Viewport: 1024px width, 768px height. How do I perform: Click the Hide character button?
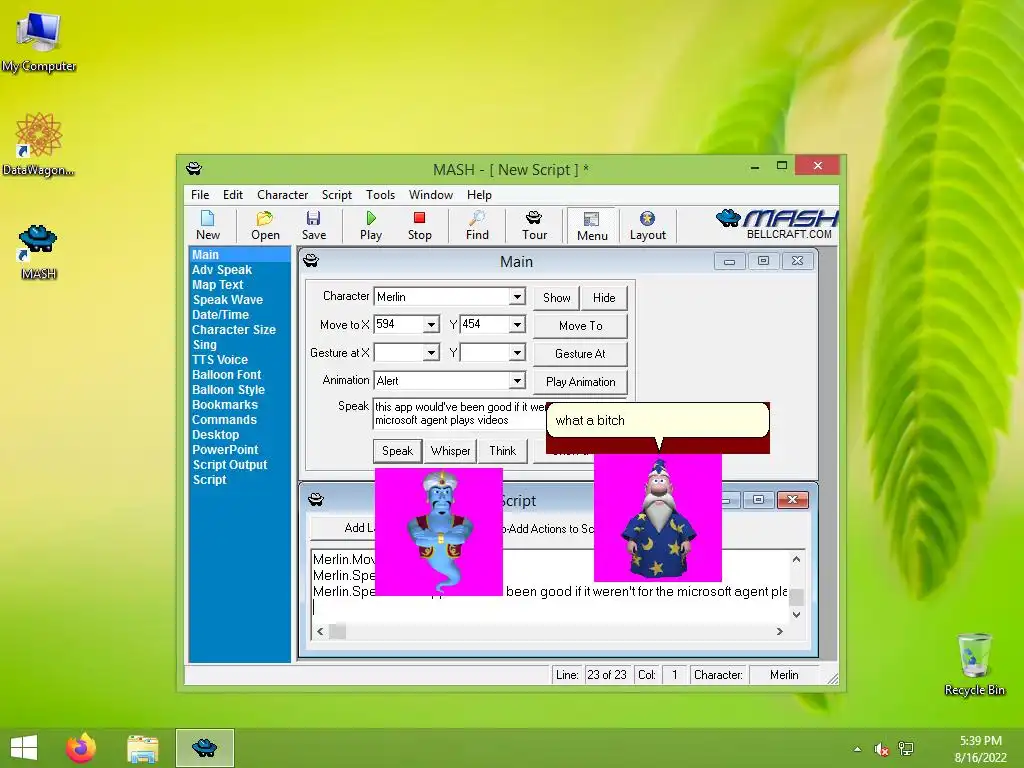tap(604, 298)
